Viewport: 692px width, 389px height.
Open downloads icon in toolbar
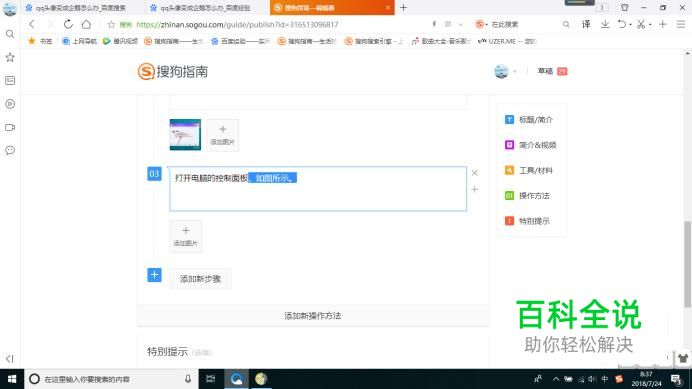click(x=605, y=24)
